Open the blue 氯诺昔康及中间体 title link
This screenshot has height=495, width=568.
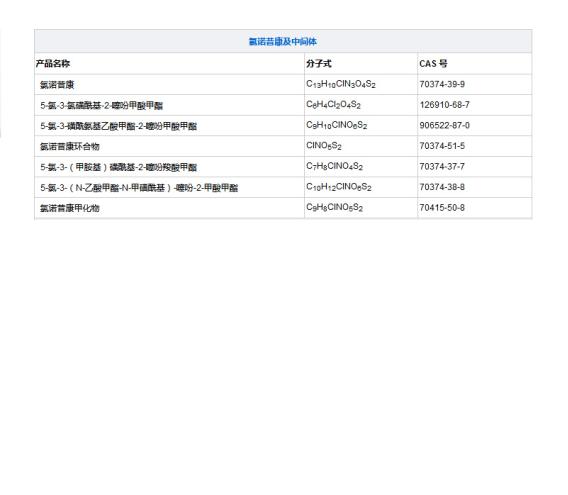[283, 42]
